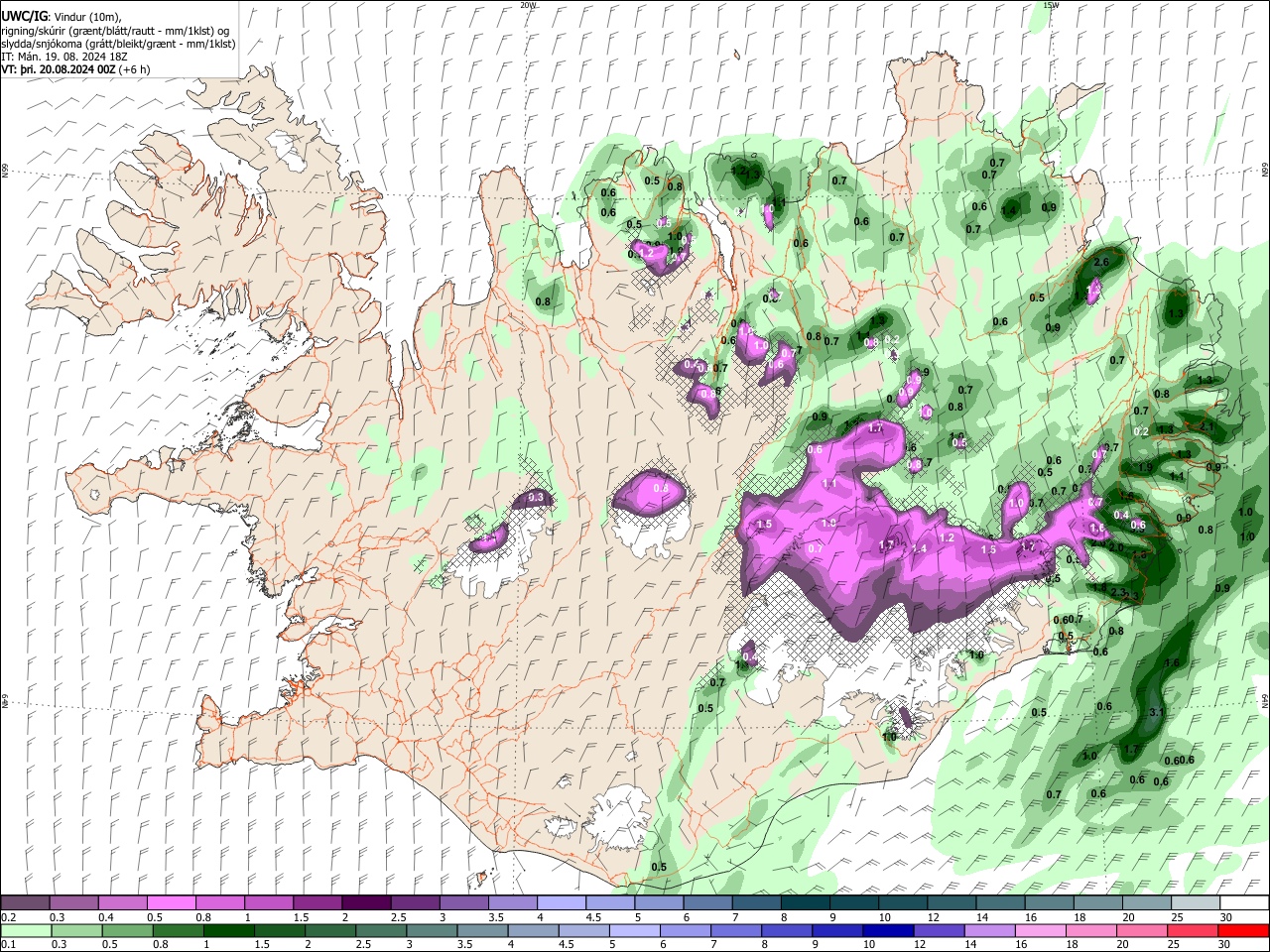The height and width of the screenshot is (952, 1270).
Task: Click the darkest purple 2 swatch in the top legend row
Action: (365, 903)
